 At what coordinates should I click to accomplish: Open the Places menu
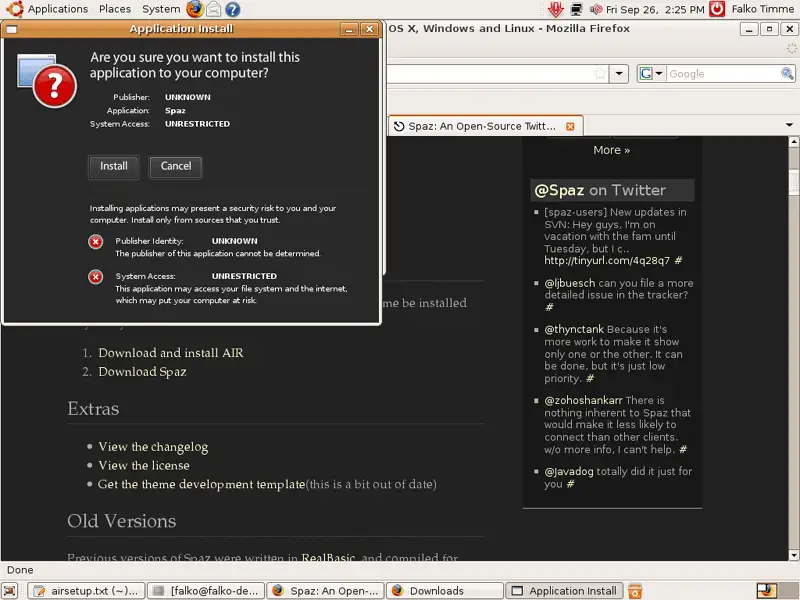pos(115,9)
